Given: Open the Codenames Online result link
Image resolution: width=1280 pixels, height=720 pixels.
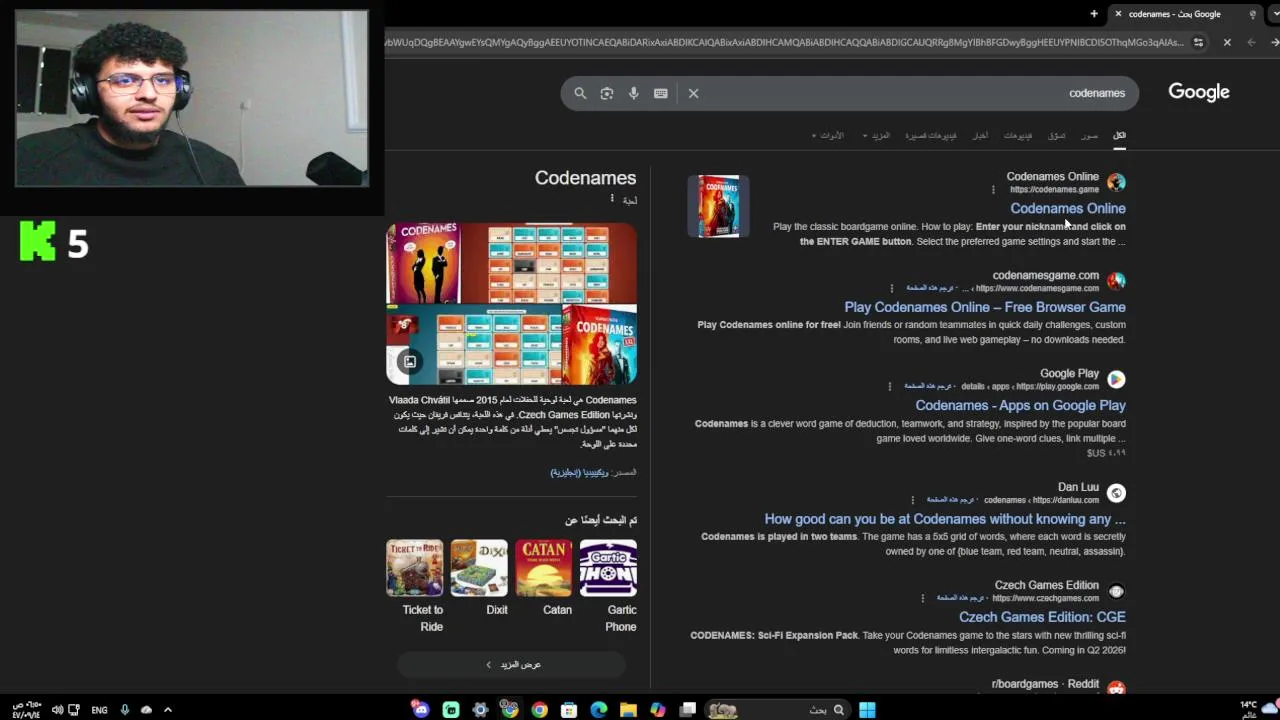Looking at the screenshot, I should pyautogui.click(x=1068, y=208).
